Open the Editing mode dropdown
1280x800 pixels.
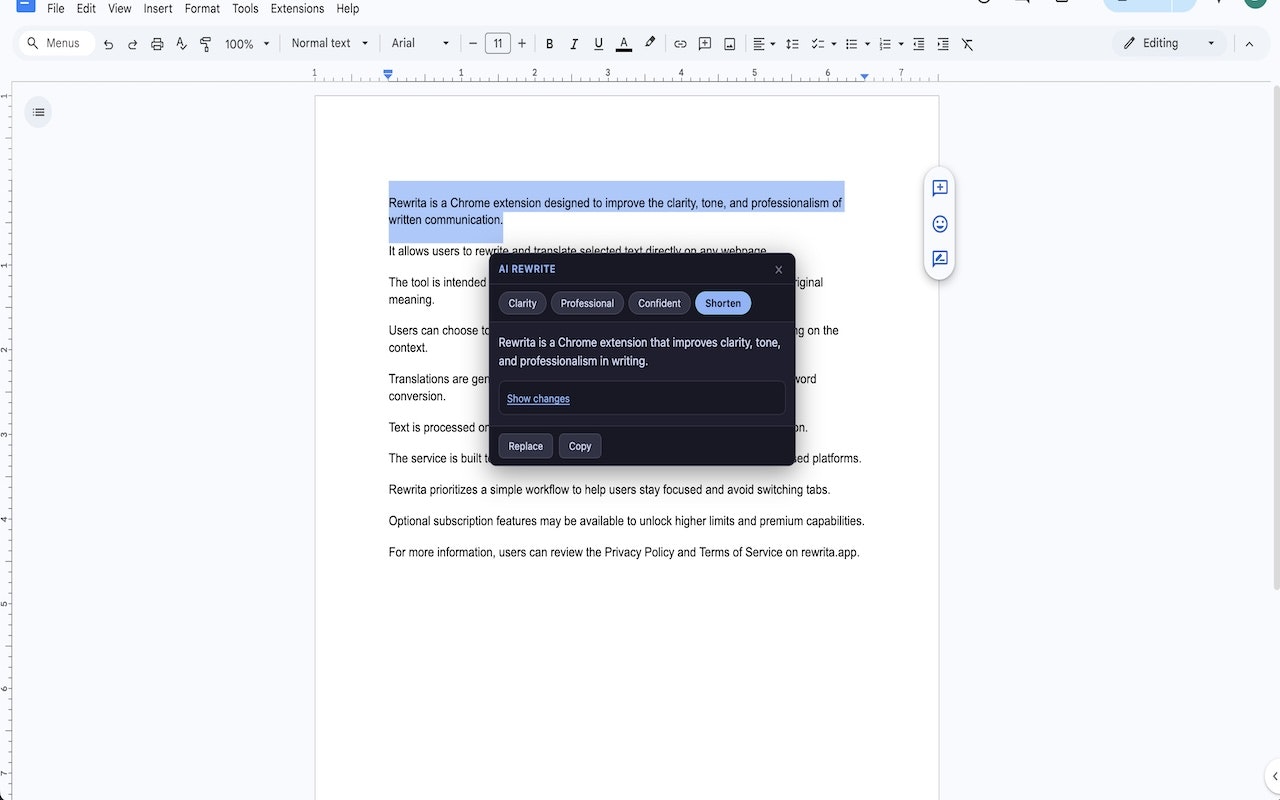(x=1168, y=43)
